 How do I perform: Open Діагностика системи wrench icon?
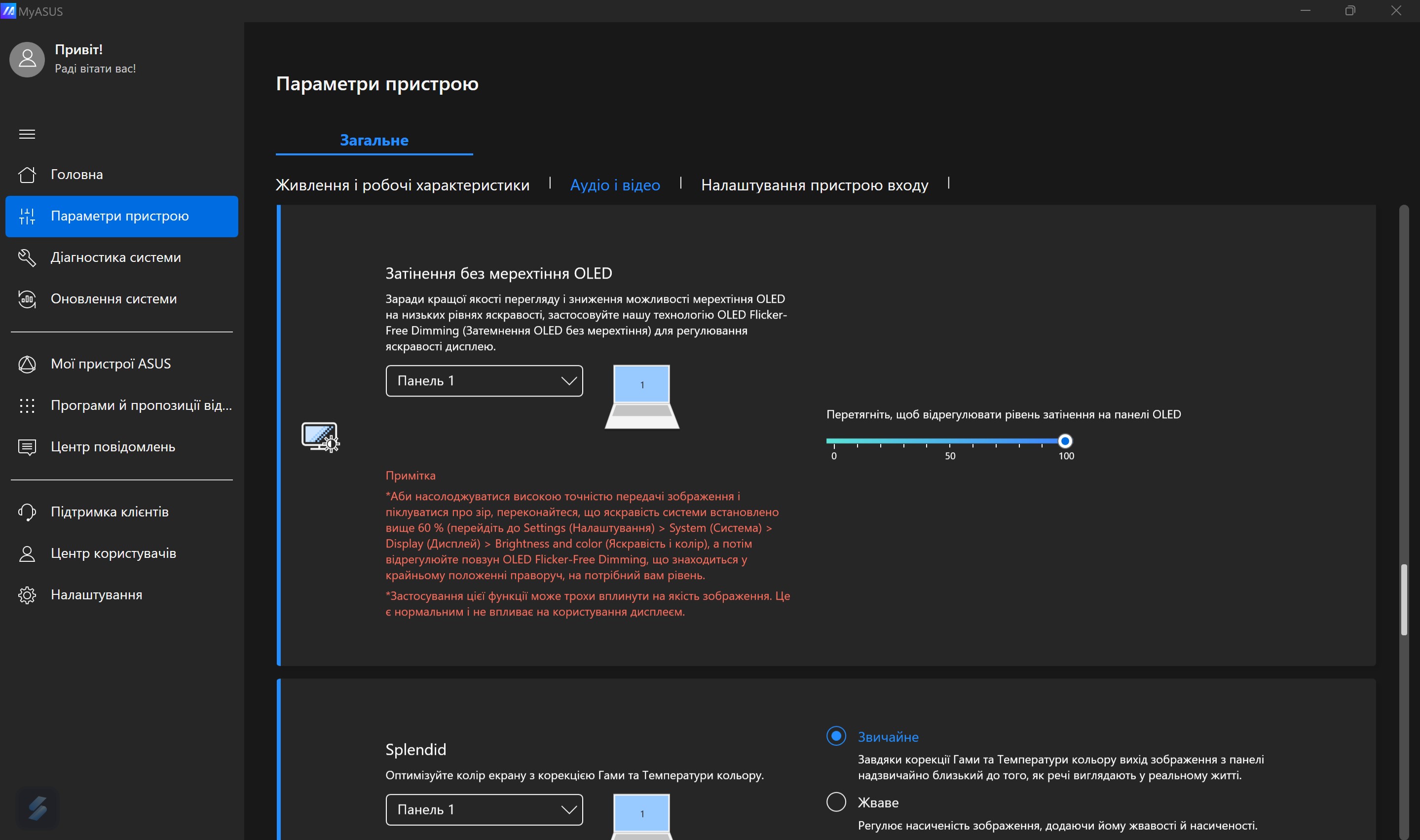(27, 257)
